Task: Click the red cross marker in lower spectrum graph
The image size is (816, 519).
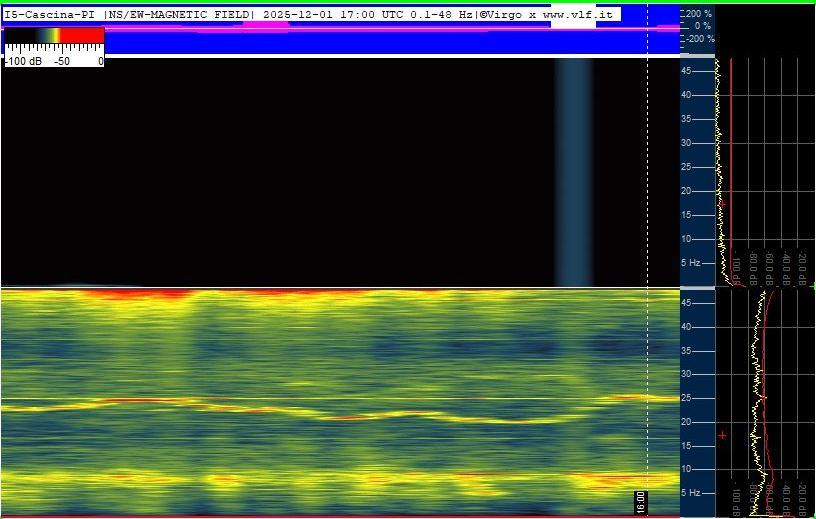Action: click(x=721, y=436)
